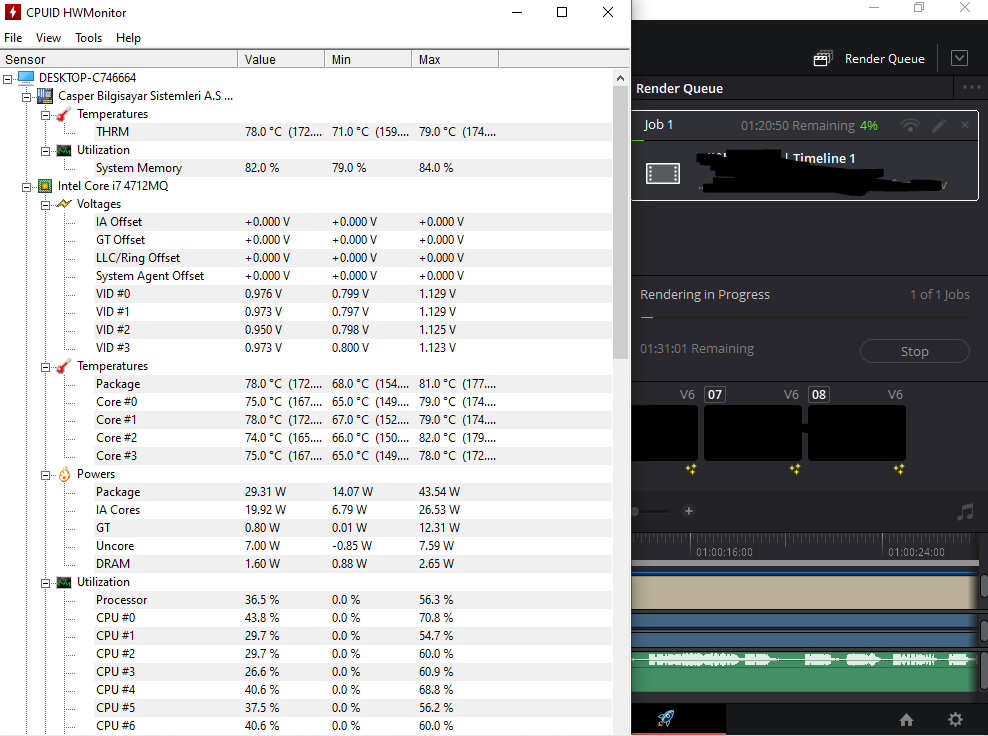Click the Sensor column header
Screen dimensions: 988x736
119,59
